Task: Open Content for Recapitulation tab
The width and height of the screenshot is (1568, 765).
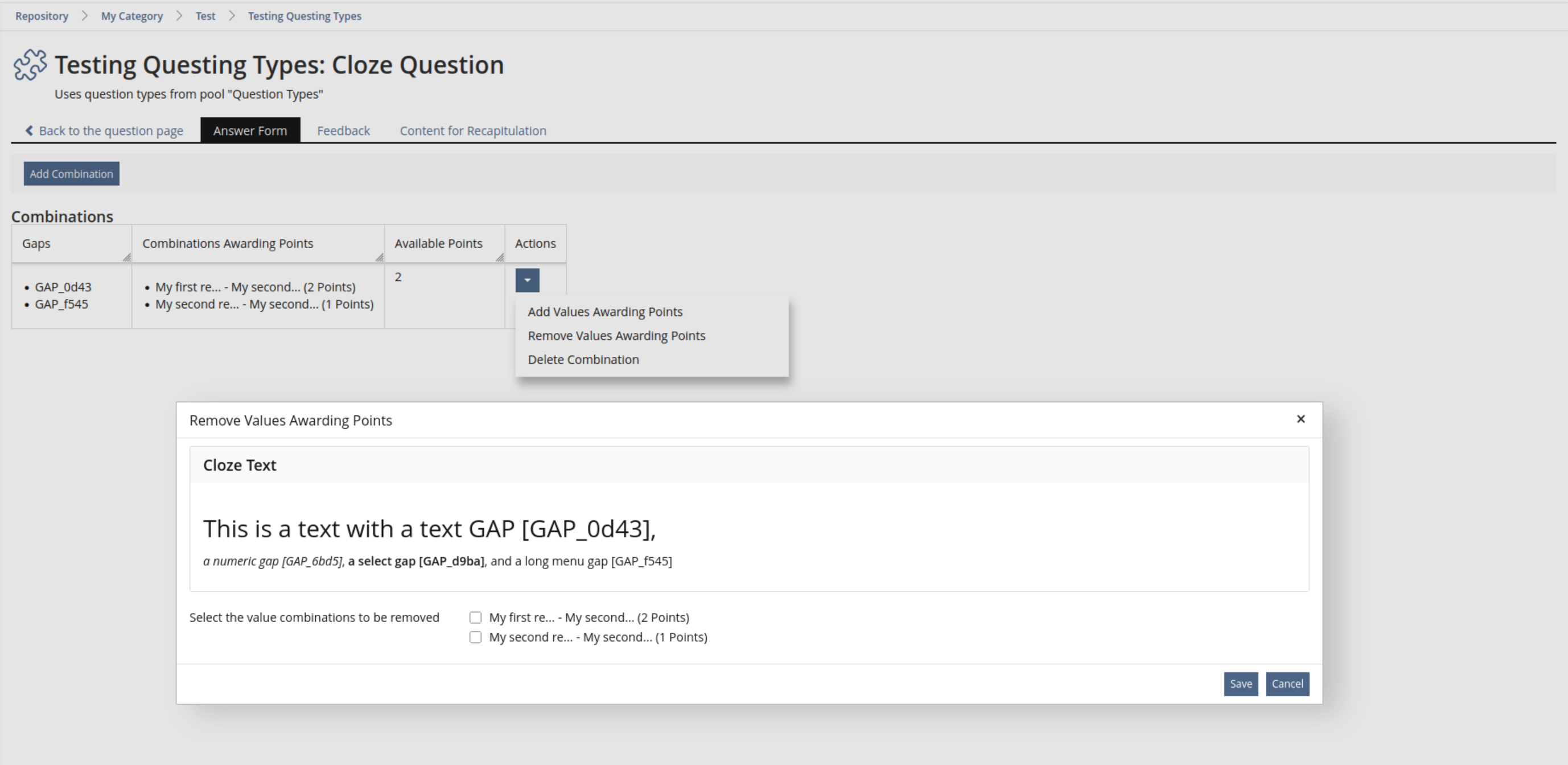Action: [472, 131]
